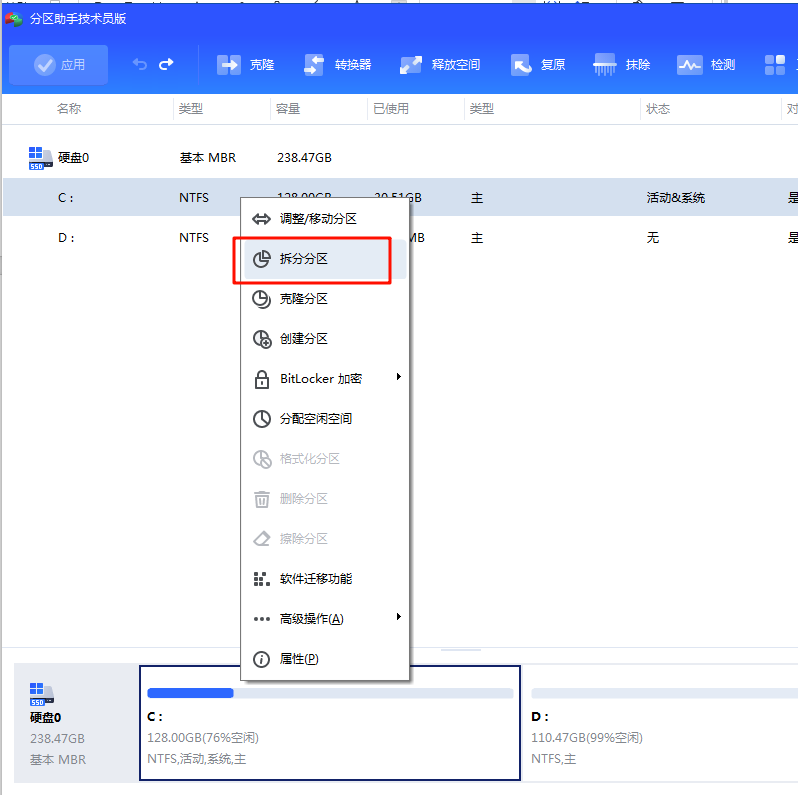Open Properties (属性) from context menu
This screenshot has height=795, width=798.
coord(299,659)
